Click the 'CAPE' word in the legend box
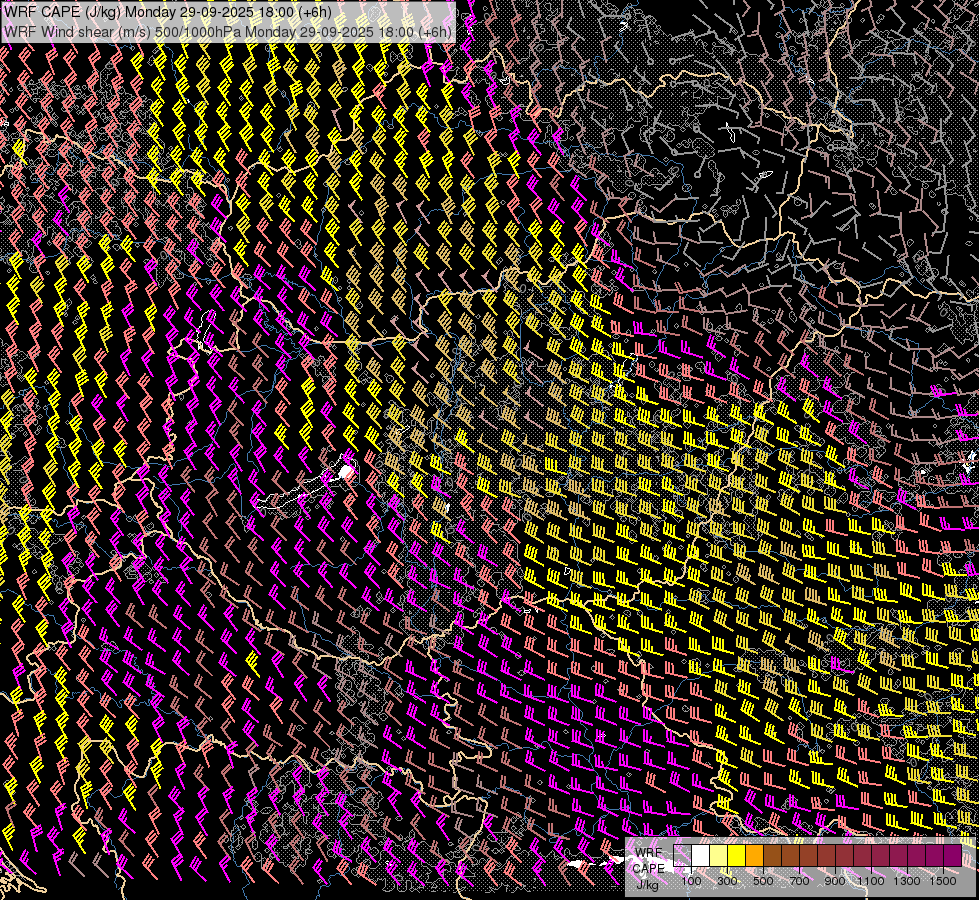979x900 pixels. 648,868
